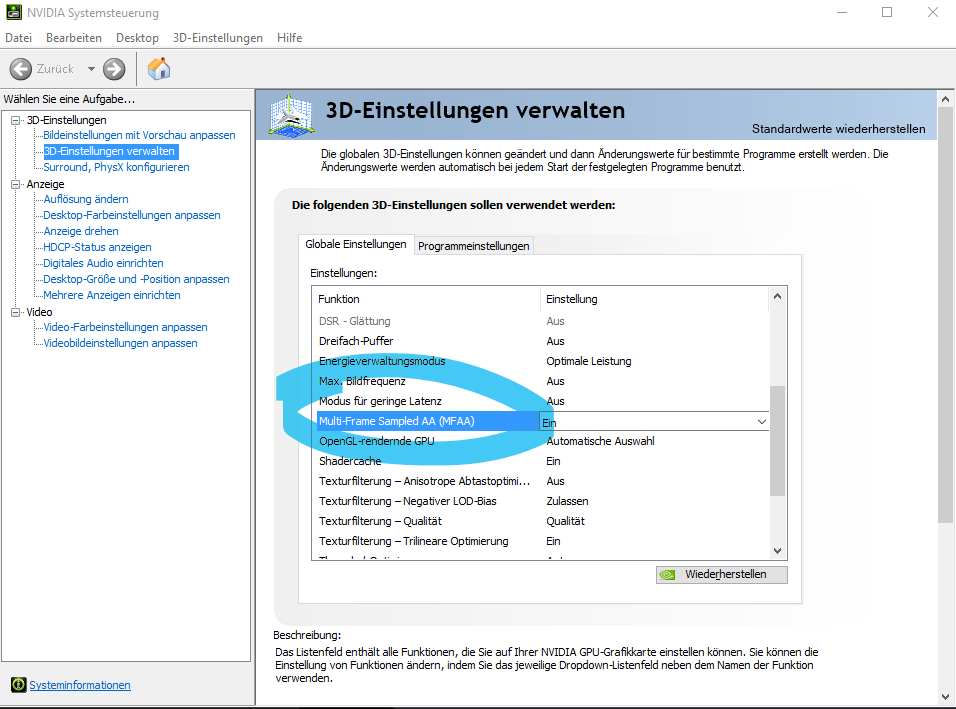Select Texturfilterung – Qualität row
The image size is (956, 709).
(x=540, y=521)
